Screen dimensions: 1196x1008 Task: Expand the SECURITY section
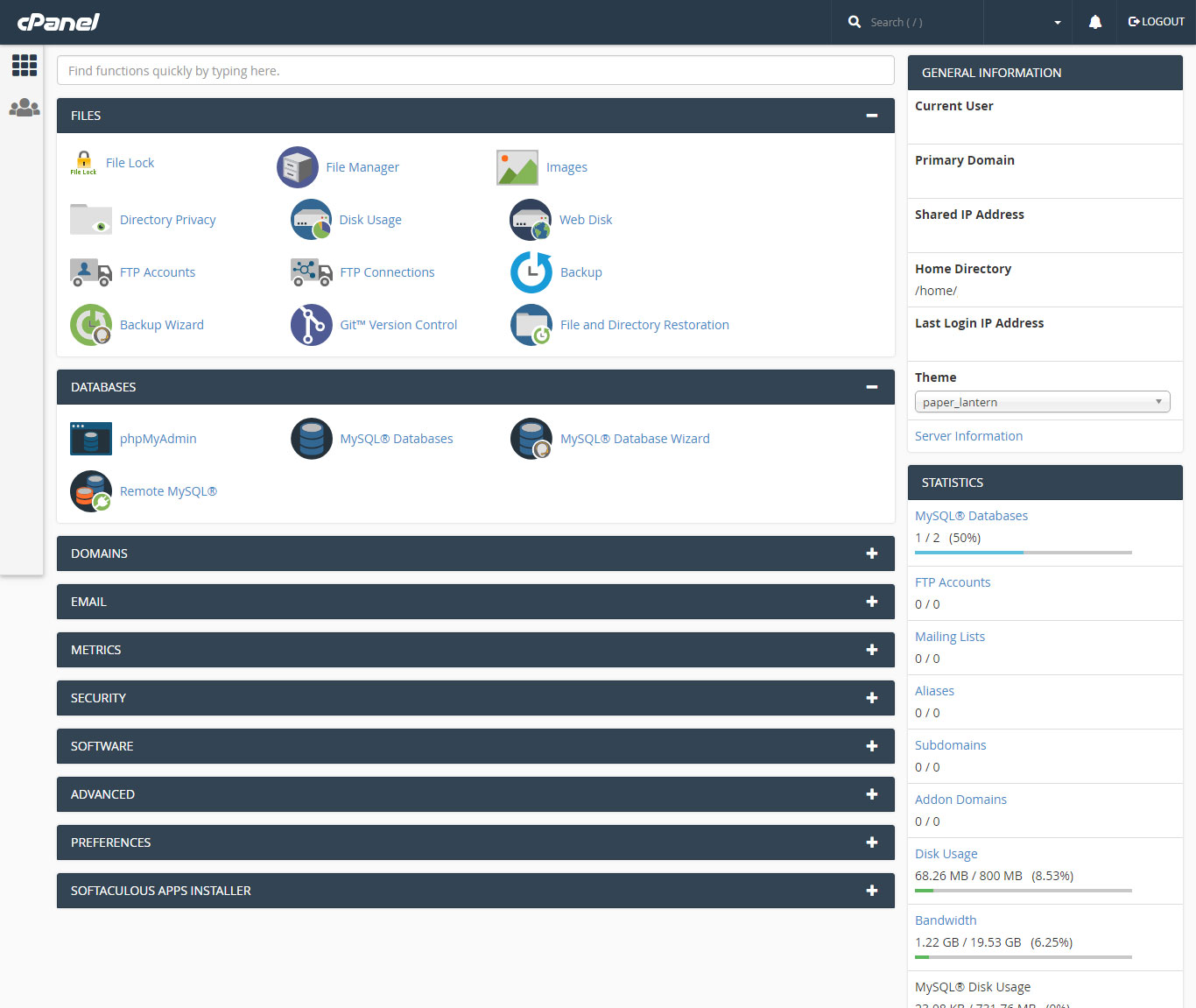click(871, 698)
